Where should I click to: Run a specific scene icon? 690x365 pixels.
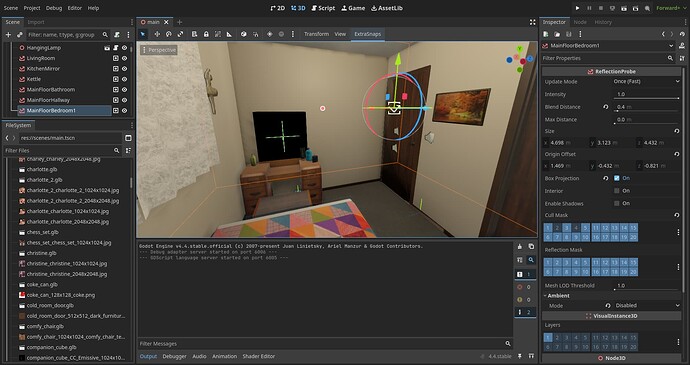(x=635, y=8)
